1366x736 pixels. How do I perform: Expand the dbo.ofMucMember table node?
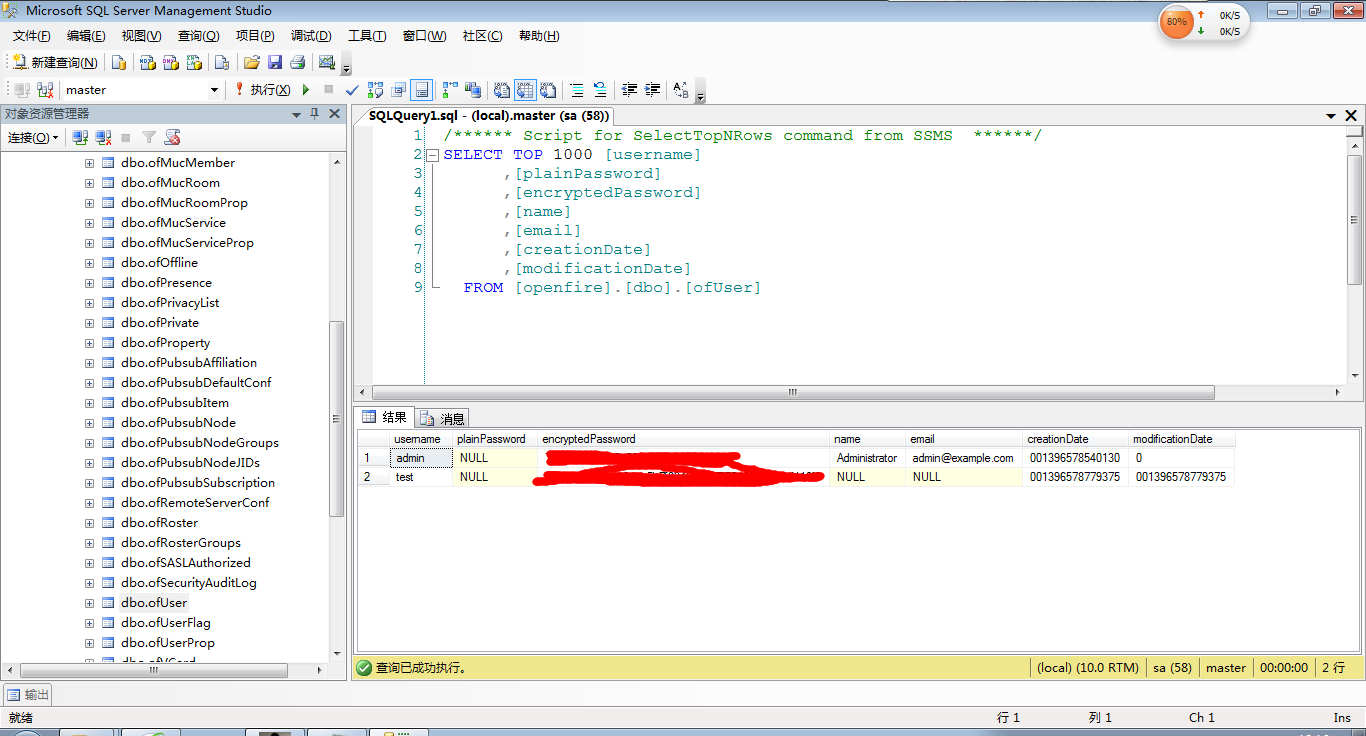89,163
